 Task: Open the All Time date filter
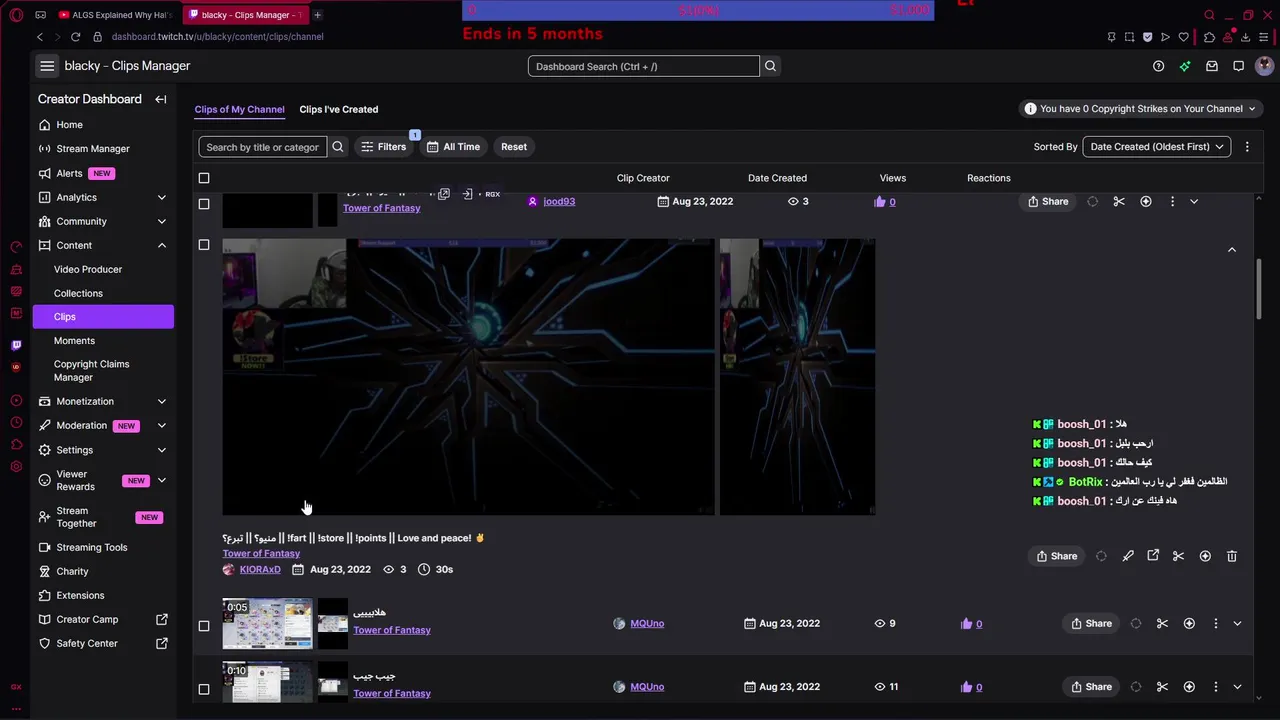click(453, 147)
